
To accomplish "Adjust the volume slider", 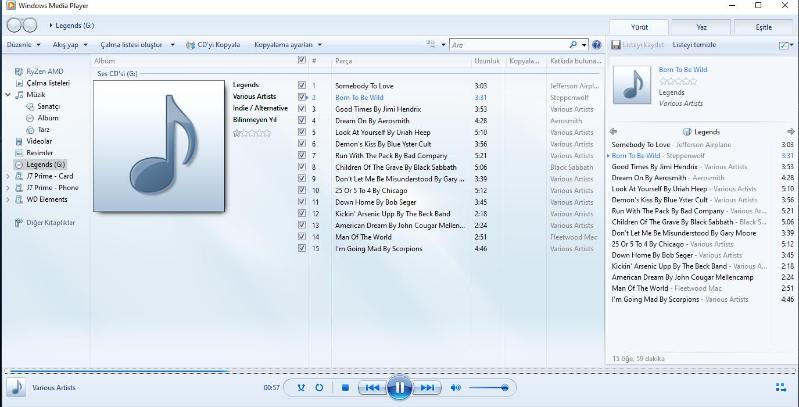I will click(x=489, y=388).
